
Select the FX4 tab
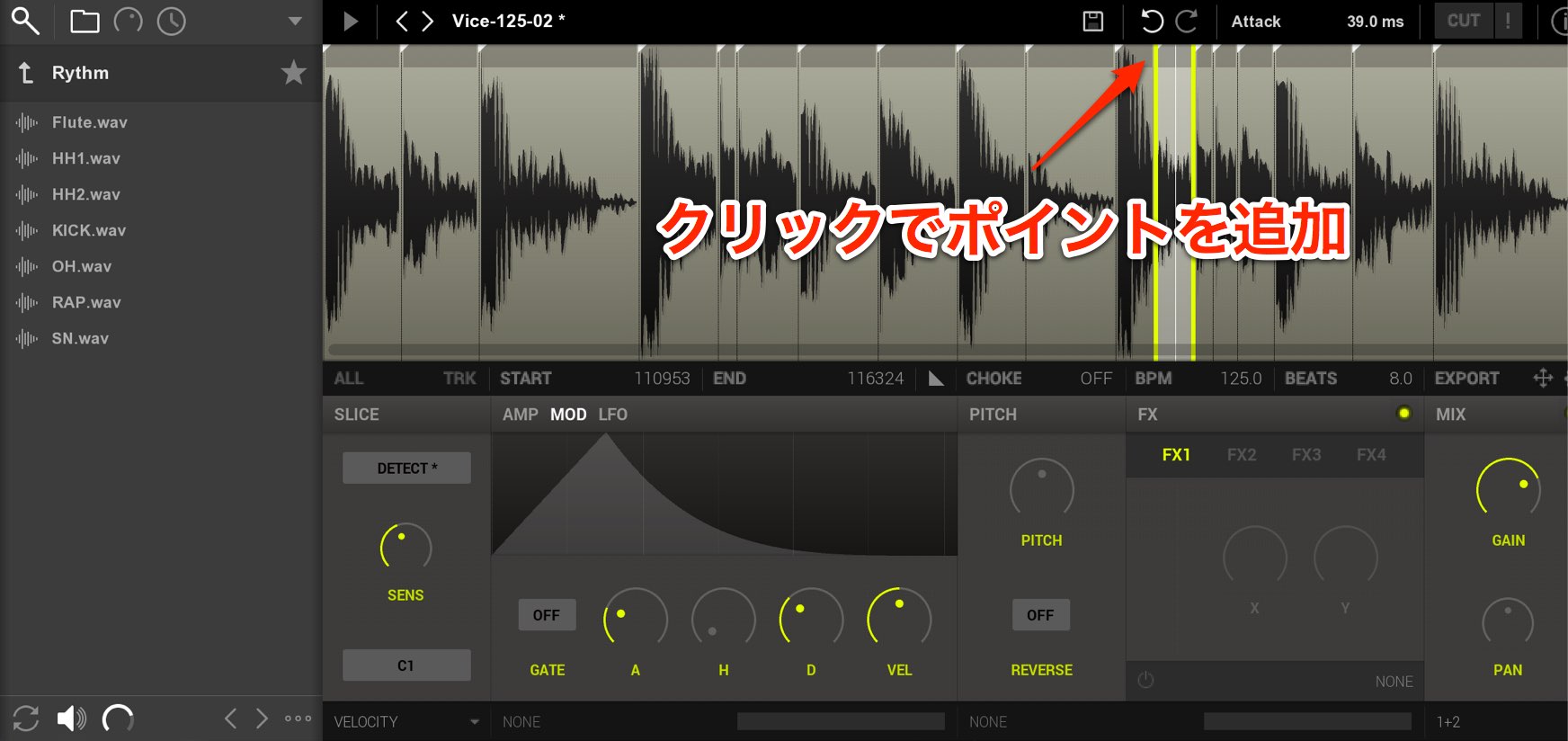coord(1371,455)
